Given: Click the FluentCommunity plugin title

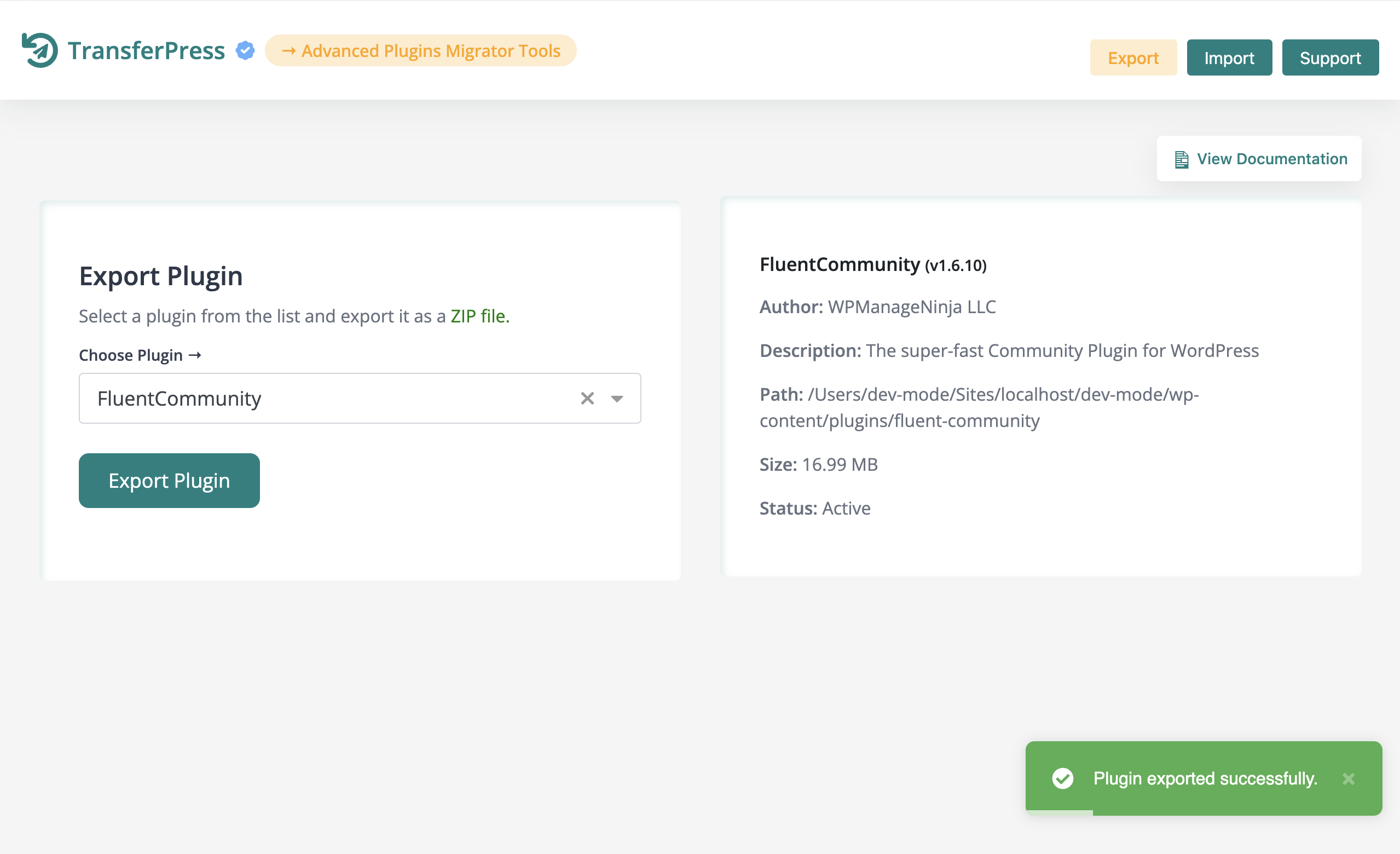Looking at the screenshot, I should tap(840, 264).
